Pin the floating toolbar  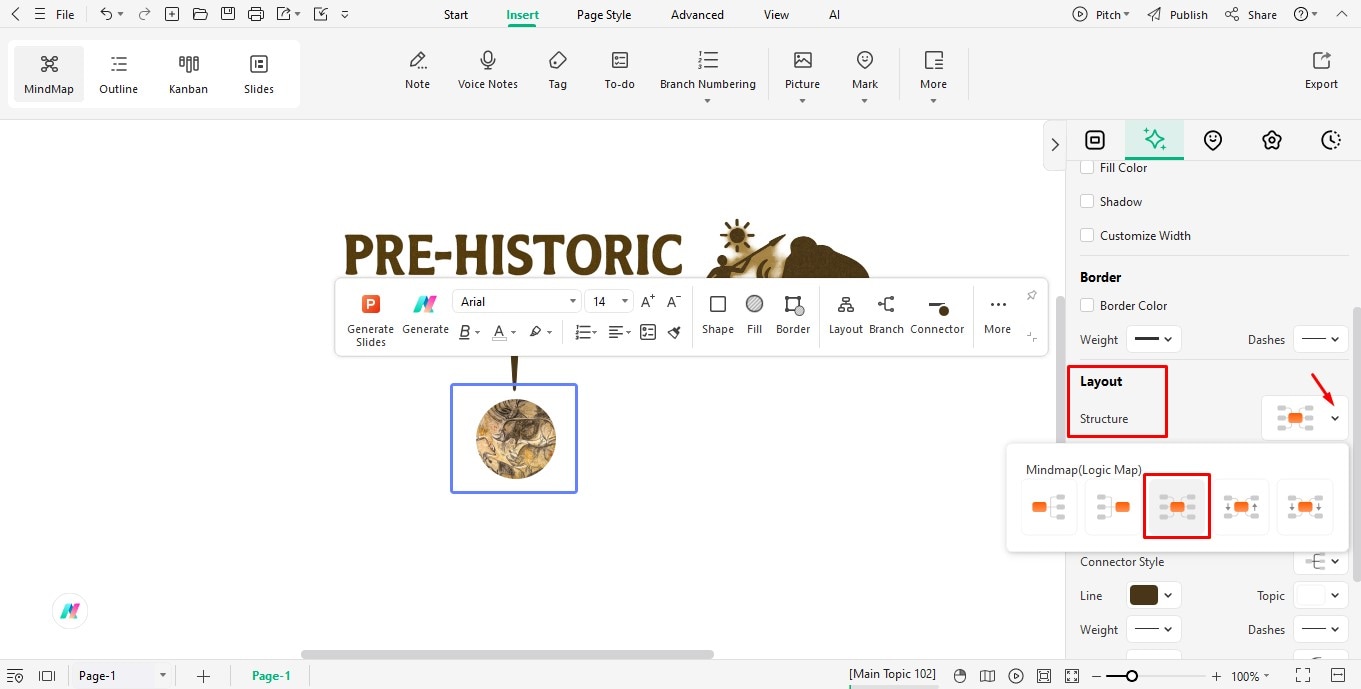1031,295
